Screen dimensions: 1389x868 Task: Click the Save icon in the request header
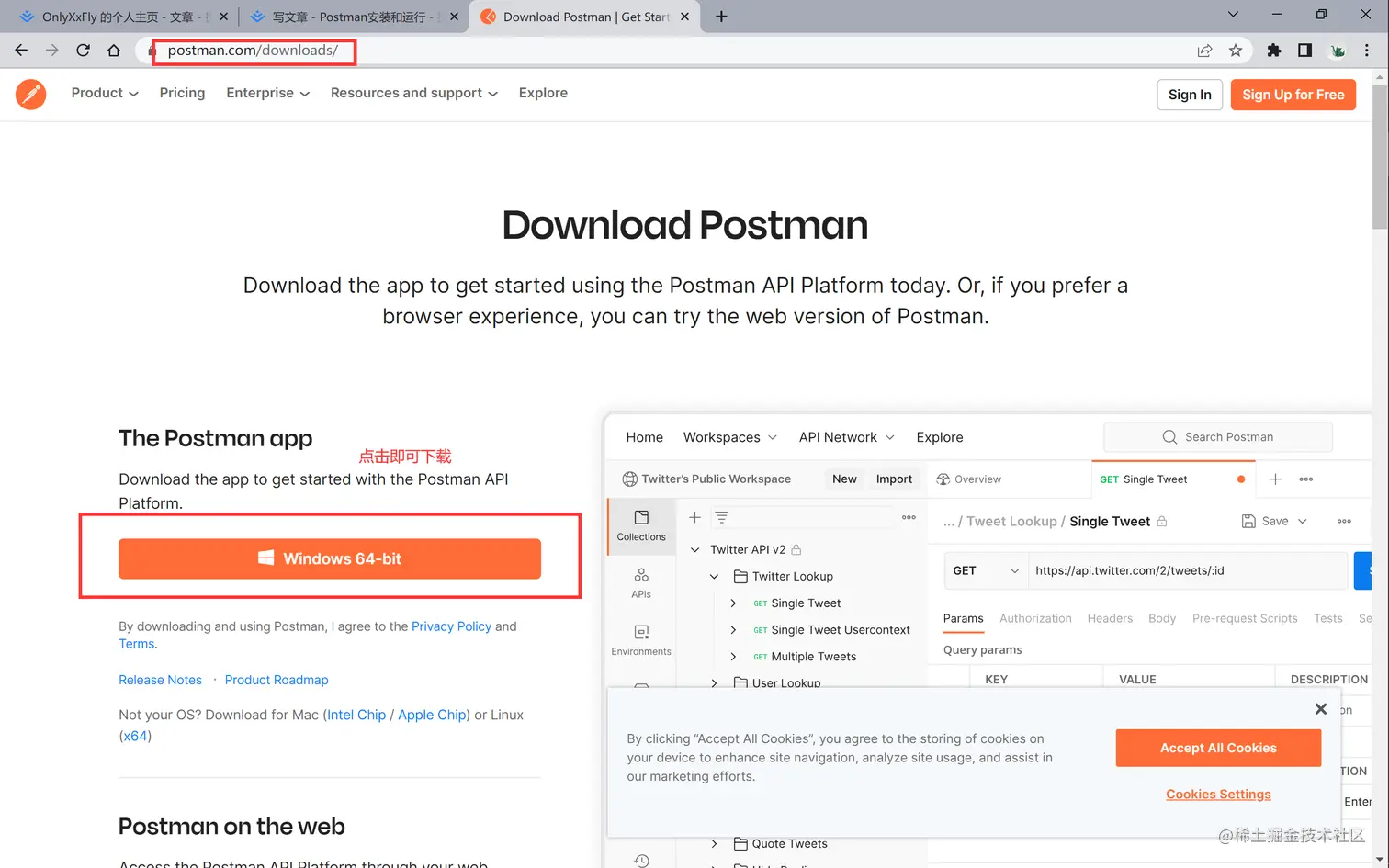coord(1248,521)
